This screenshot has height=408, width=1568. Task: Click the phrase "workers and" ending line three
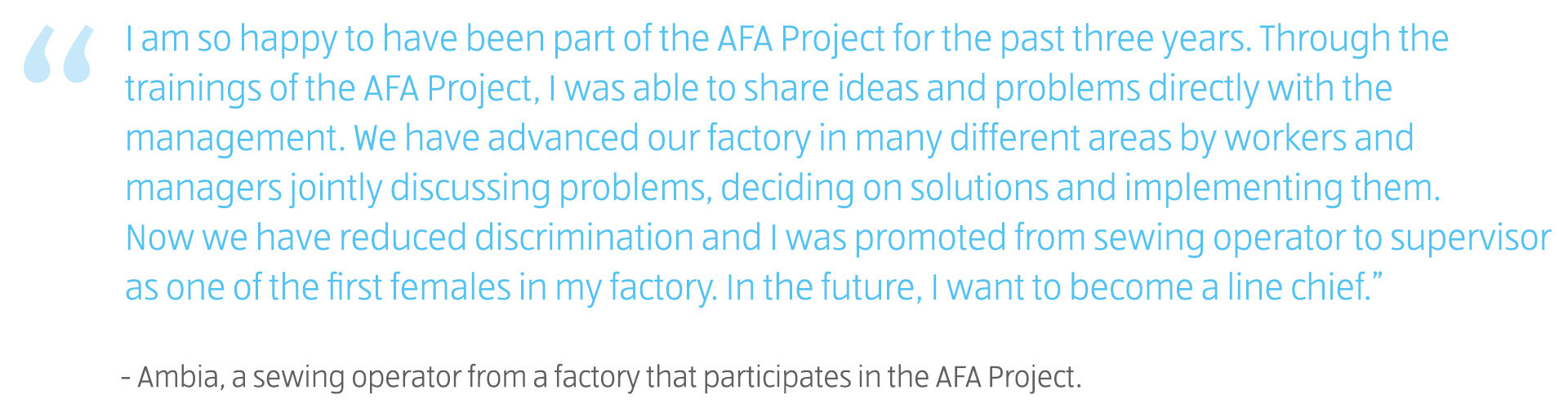pyautogui.click(x=1319, y=139)
